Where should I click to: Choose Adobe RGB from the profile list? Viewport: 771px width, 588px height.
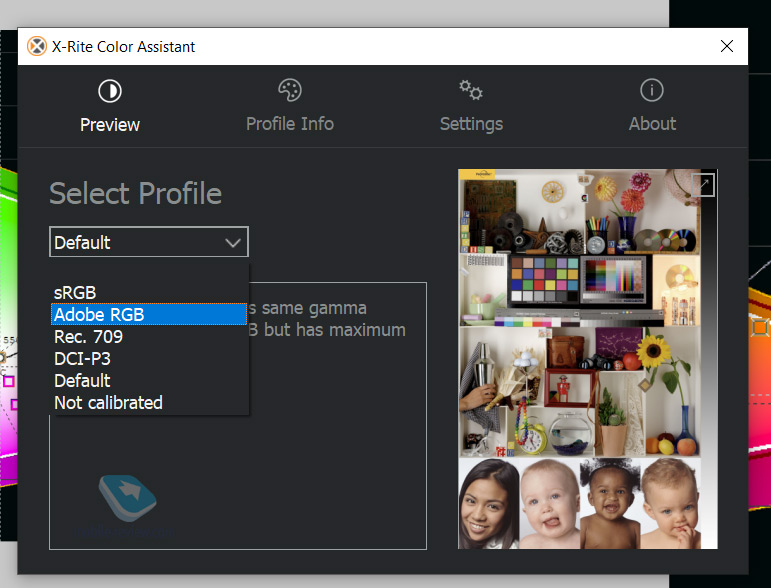(149, 314)
